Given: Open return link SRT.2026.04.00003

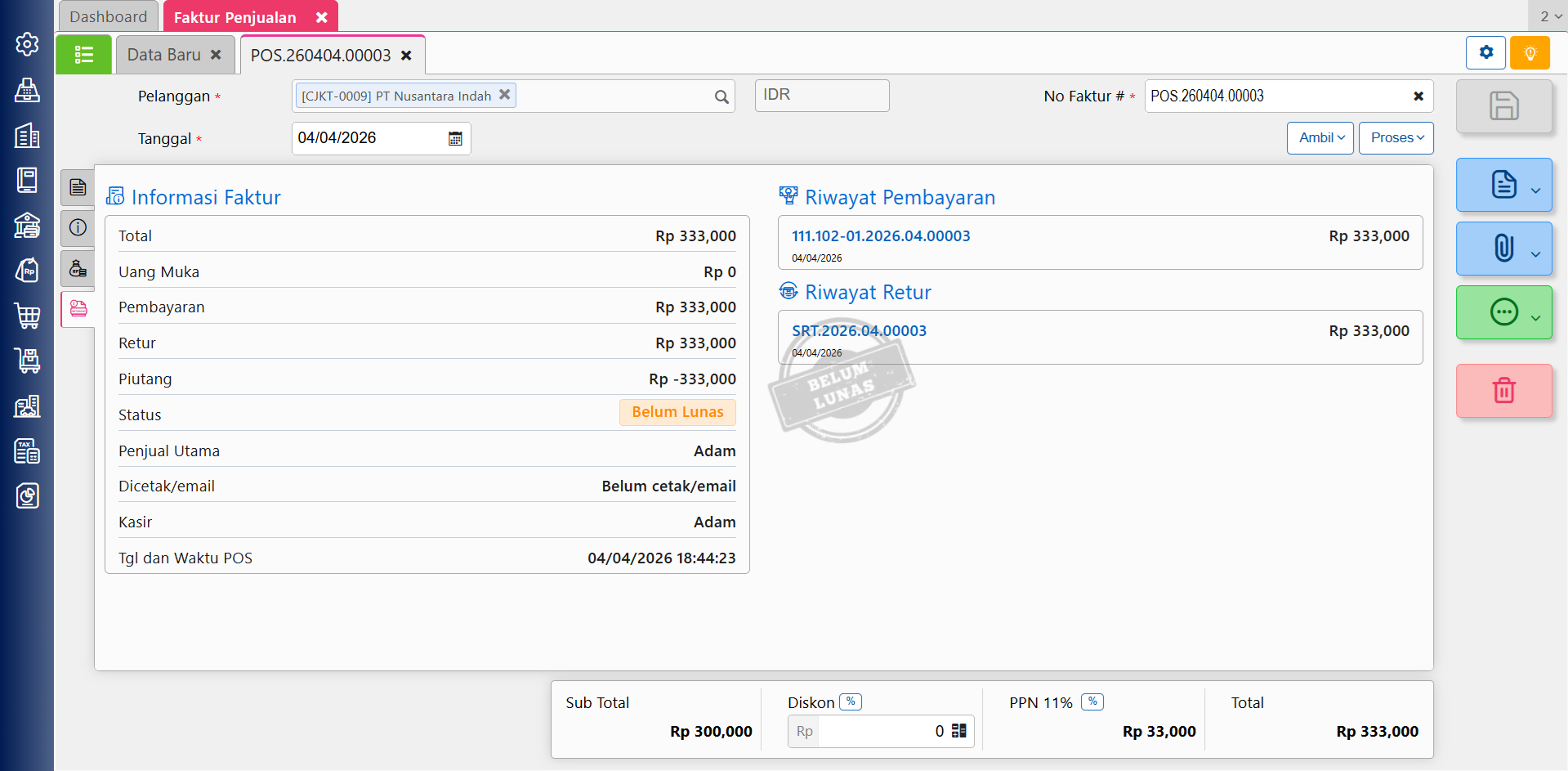Looking at the screenshot, I should [859, 331].
